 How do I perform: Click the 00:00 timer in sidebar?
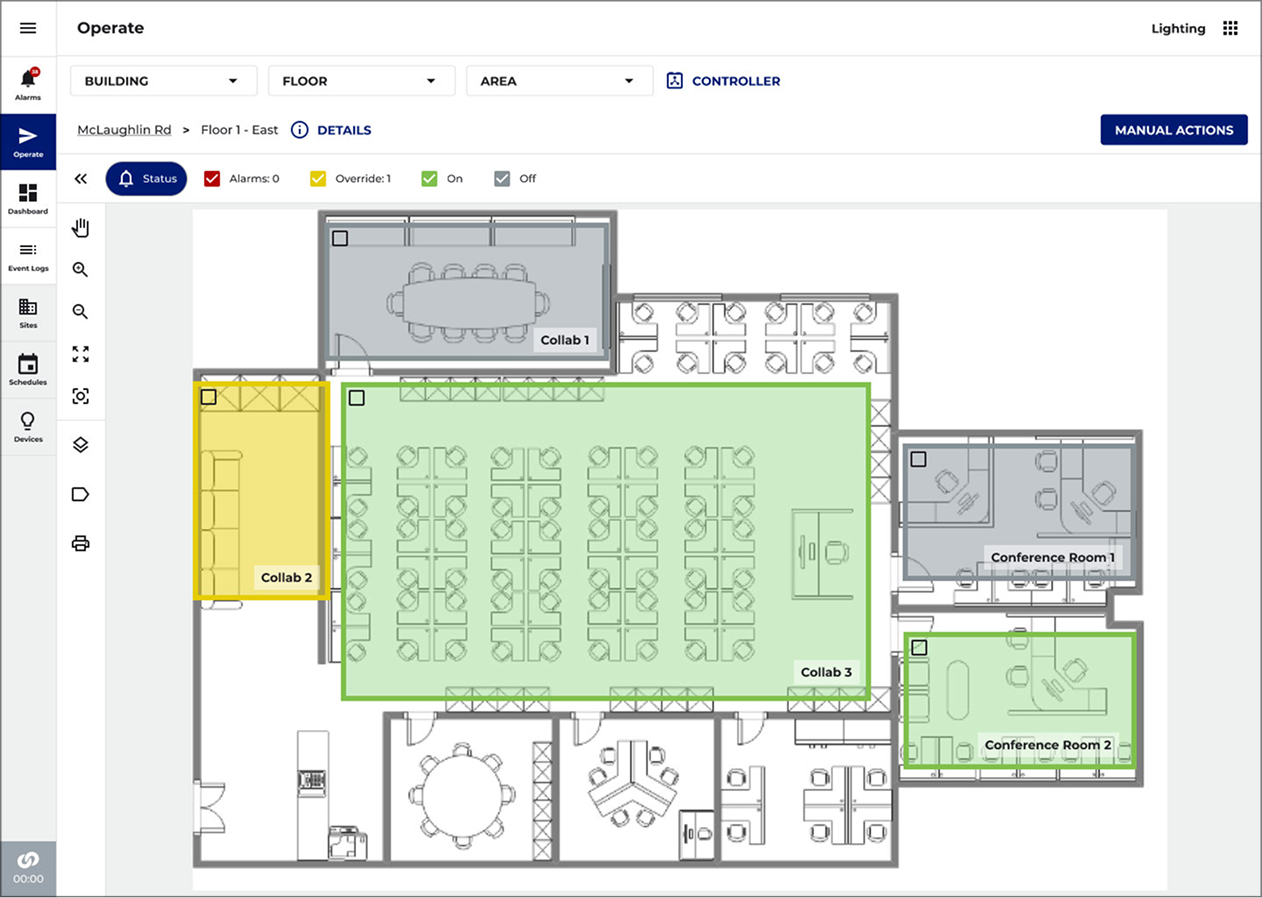coord(28,879)
